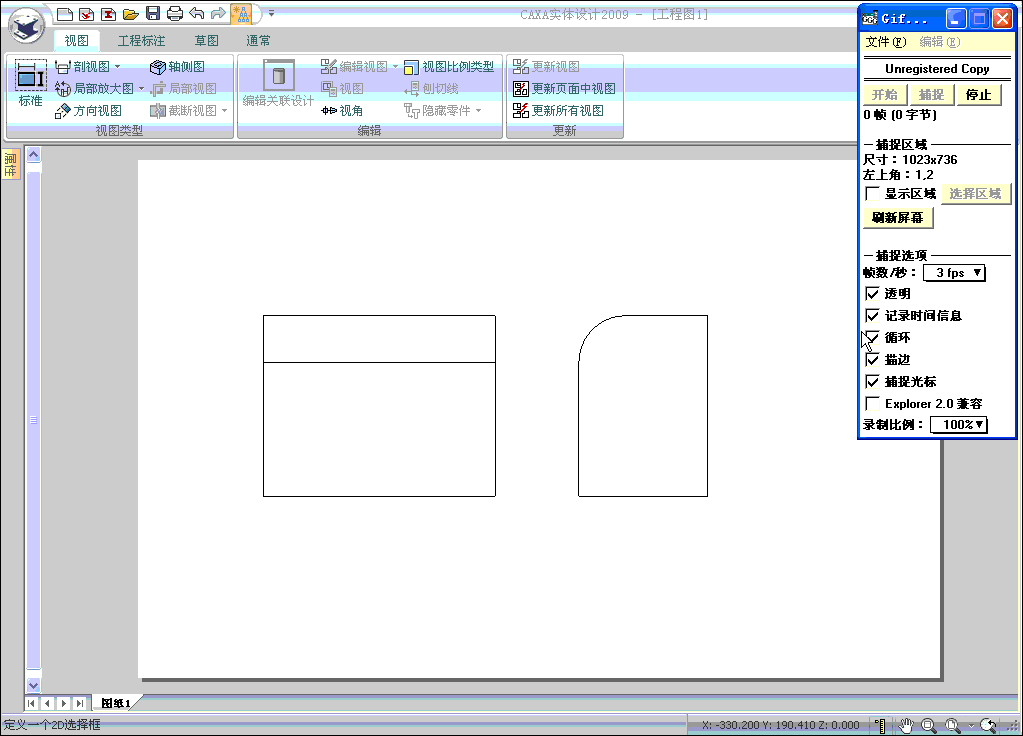Image resolution: width=1023 pixels, height=736 pixels.
Task: Click the 捕捉 button in Gif window
Action: coord(931,95)
